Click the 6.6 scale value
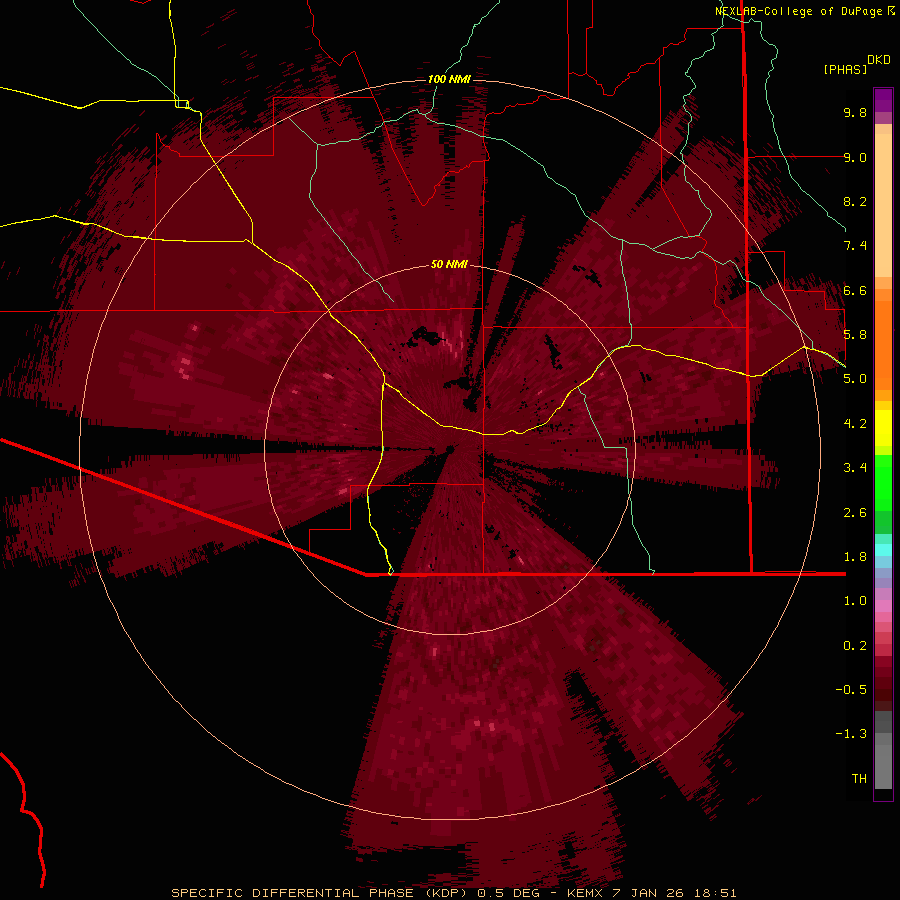900x900 pixels. [855, 290]
